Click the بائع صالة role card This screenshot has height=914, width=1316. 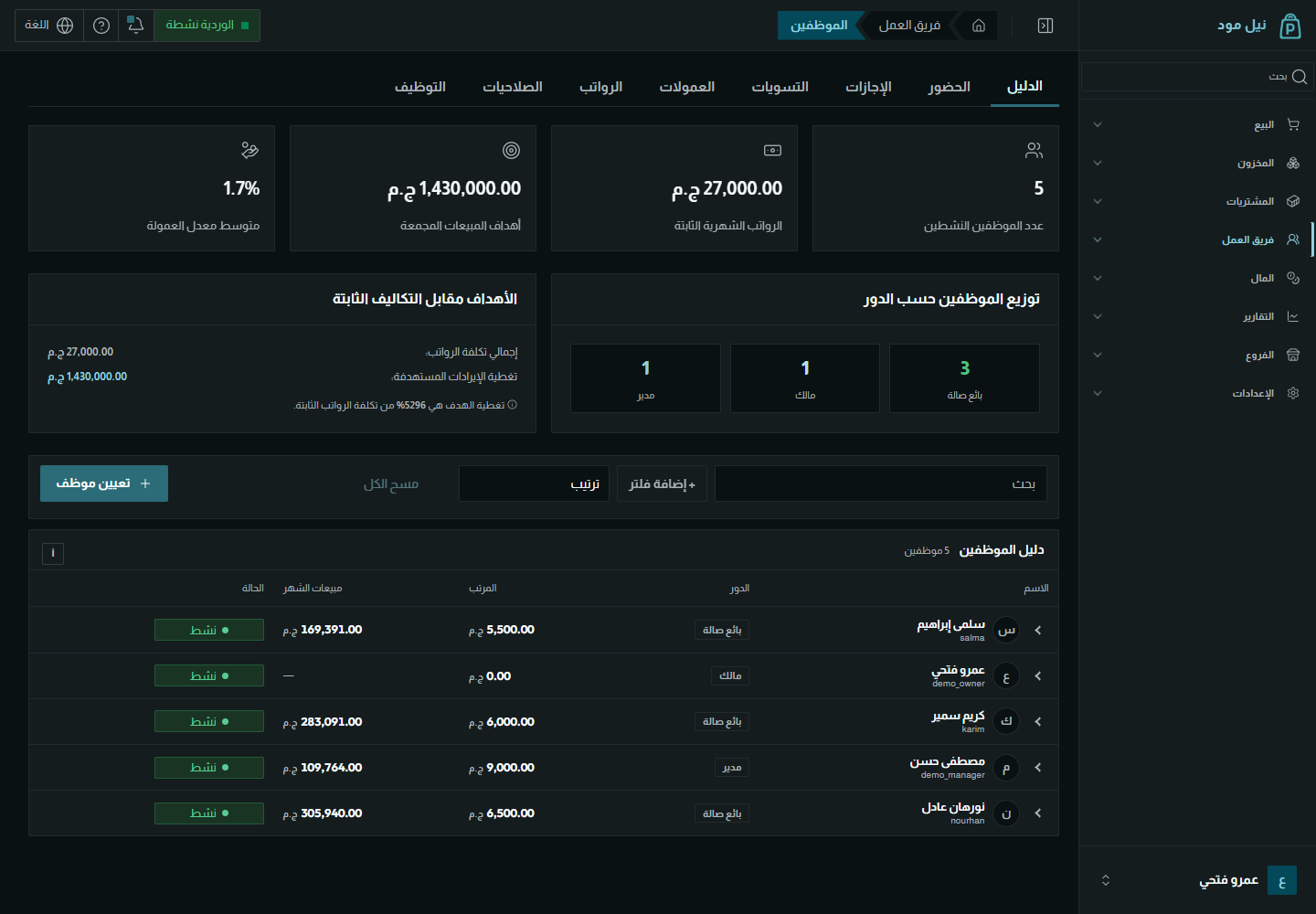[x=964, y=378]
